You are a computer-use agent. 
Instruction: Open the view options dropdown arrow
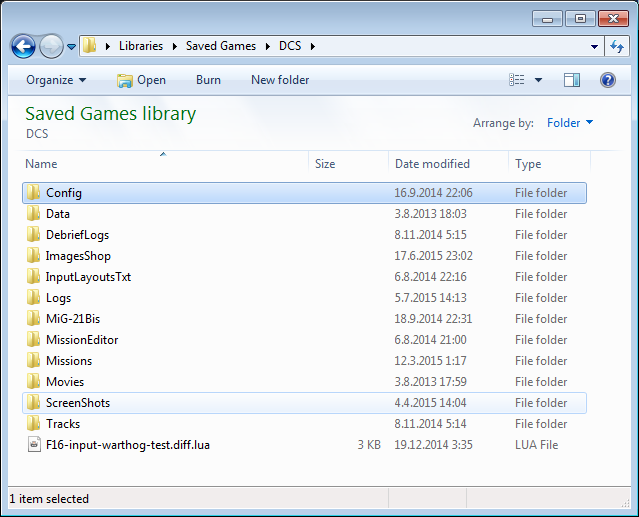(538, 80)
